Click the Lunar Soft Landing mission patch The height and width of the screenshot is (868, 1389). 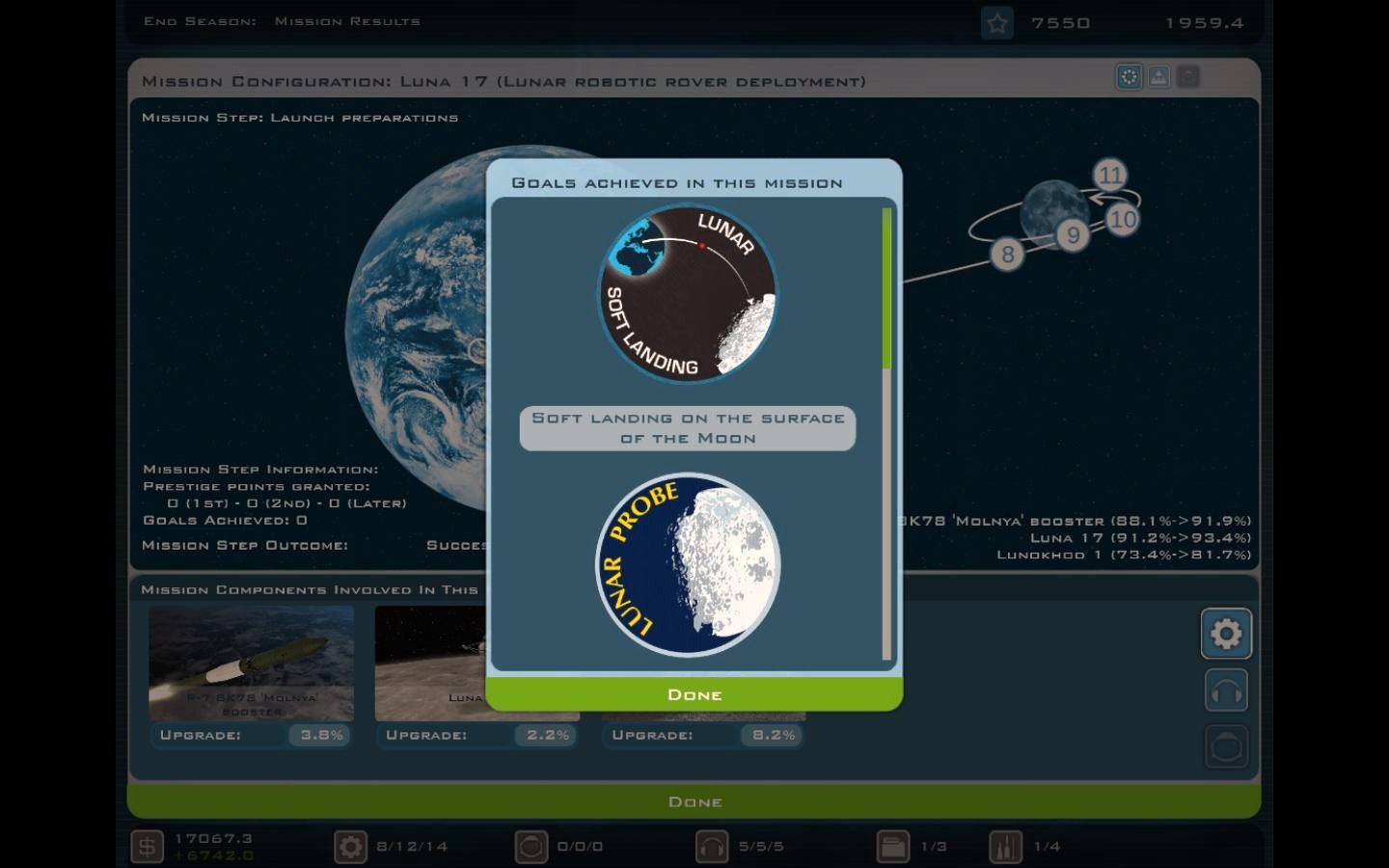(x=687, y=294)
